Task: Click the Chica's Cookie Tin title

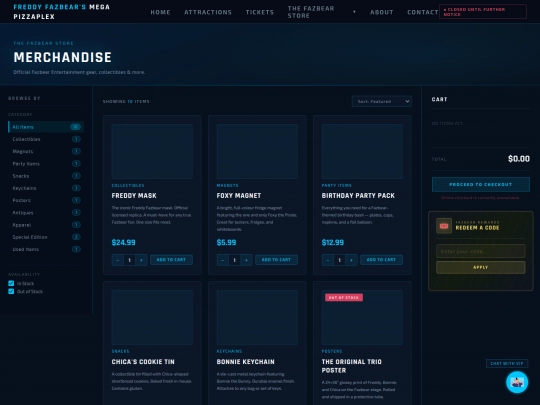Action: [x=143, y=362]
